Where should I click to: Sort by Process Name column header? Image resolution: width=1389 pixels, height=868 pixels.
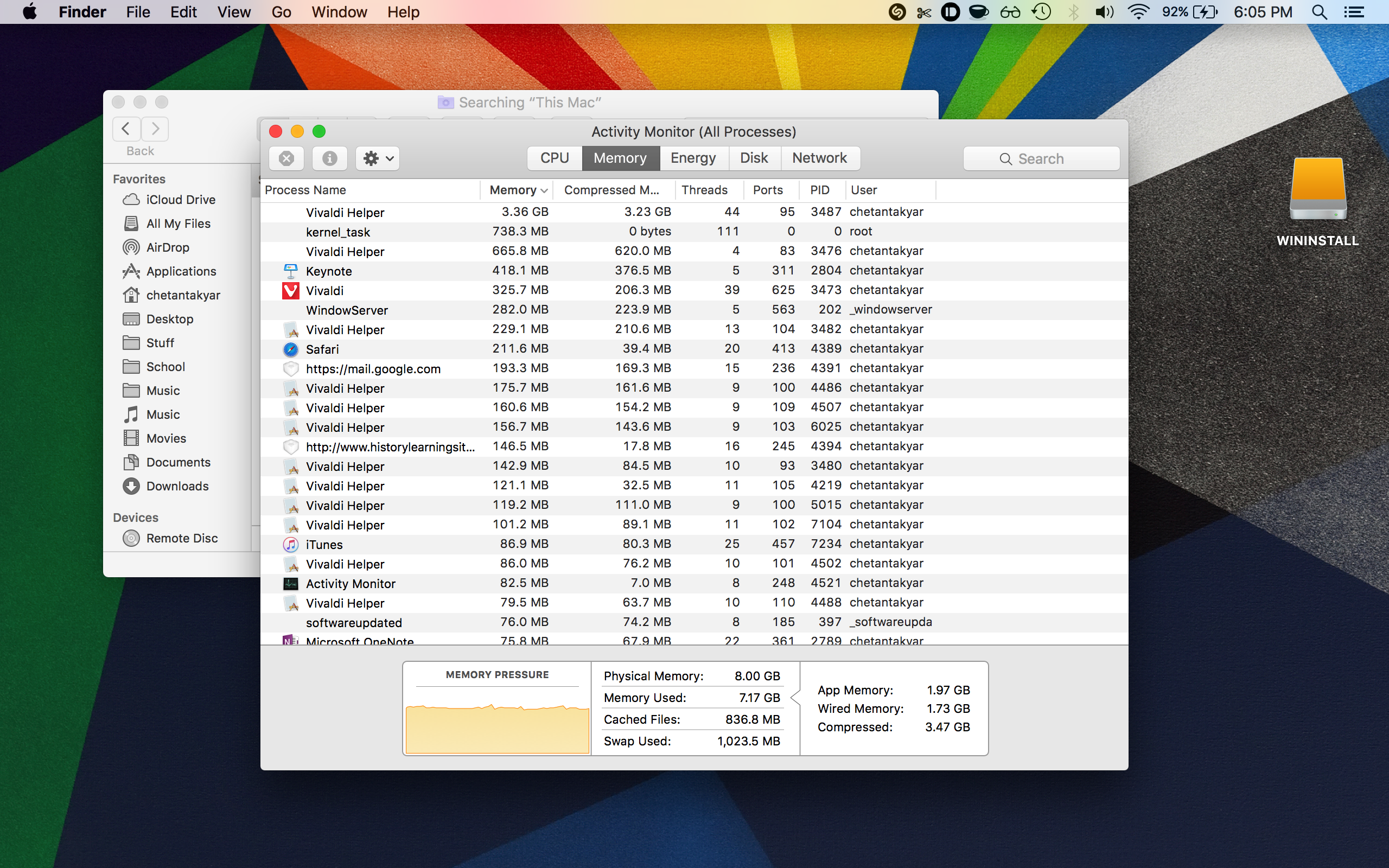click(370, 190)
